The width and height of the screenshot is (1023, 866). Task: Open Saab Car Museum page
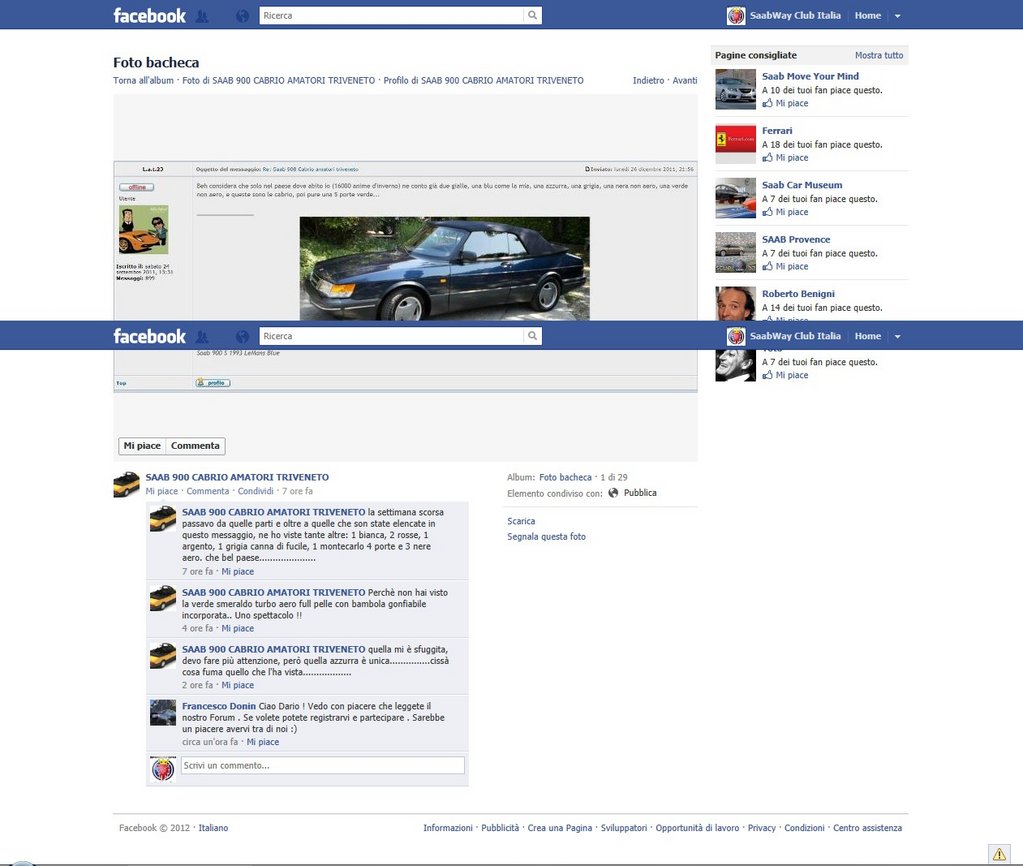pos(802,185)
